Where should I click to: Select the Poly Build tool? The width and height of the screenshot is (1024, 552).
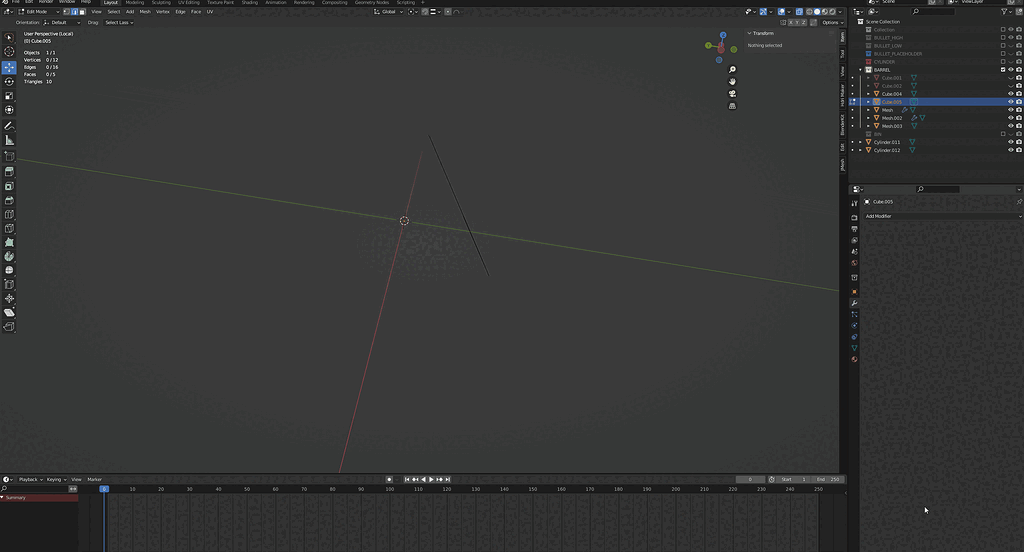click(9, 242)
